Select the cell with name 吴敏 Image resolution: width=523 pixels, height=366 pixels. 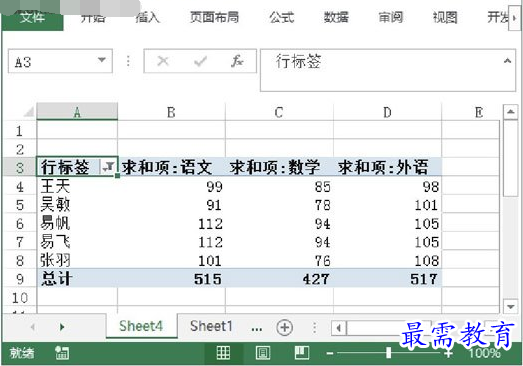(x=77, y=205)
